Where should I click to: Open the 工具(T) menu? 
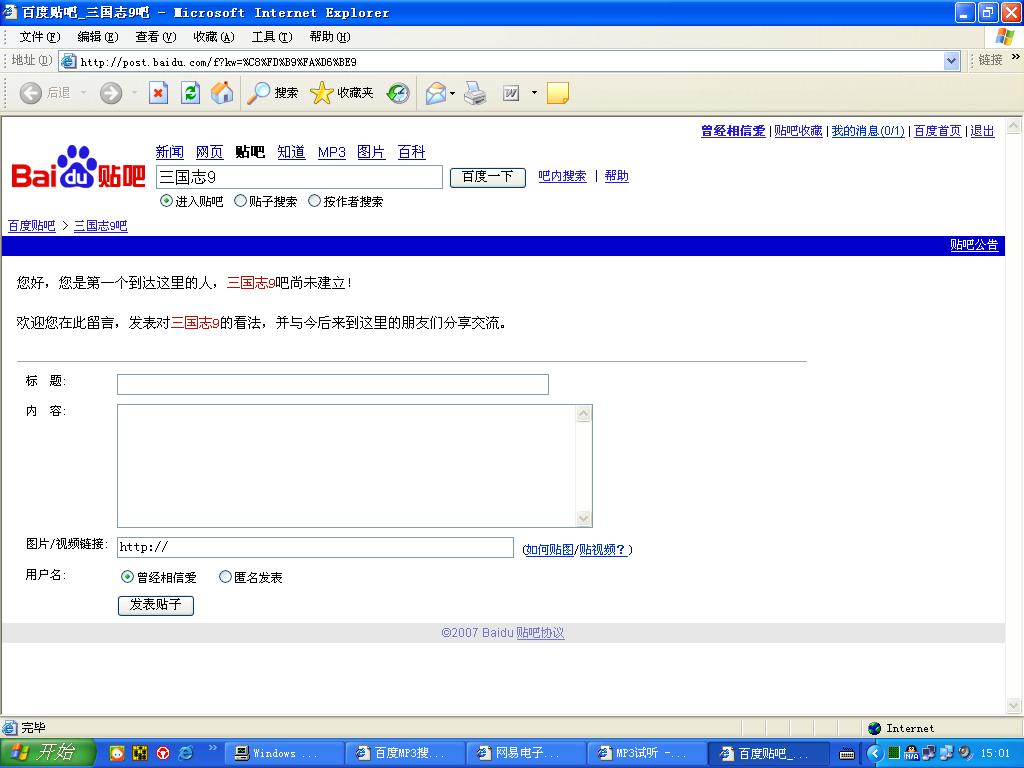(272, 37)
